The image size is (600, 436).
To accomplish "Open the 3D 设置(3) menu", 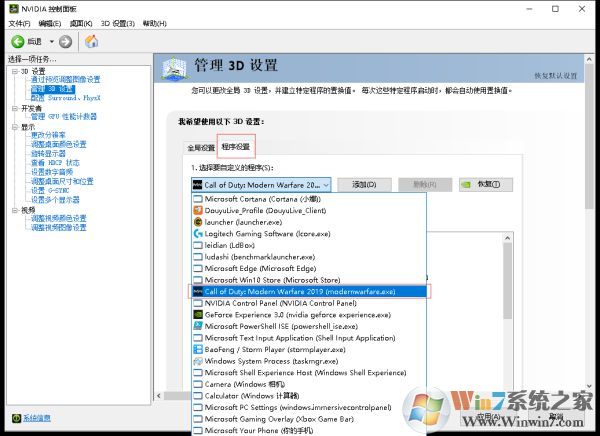I will pos(117,23).
